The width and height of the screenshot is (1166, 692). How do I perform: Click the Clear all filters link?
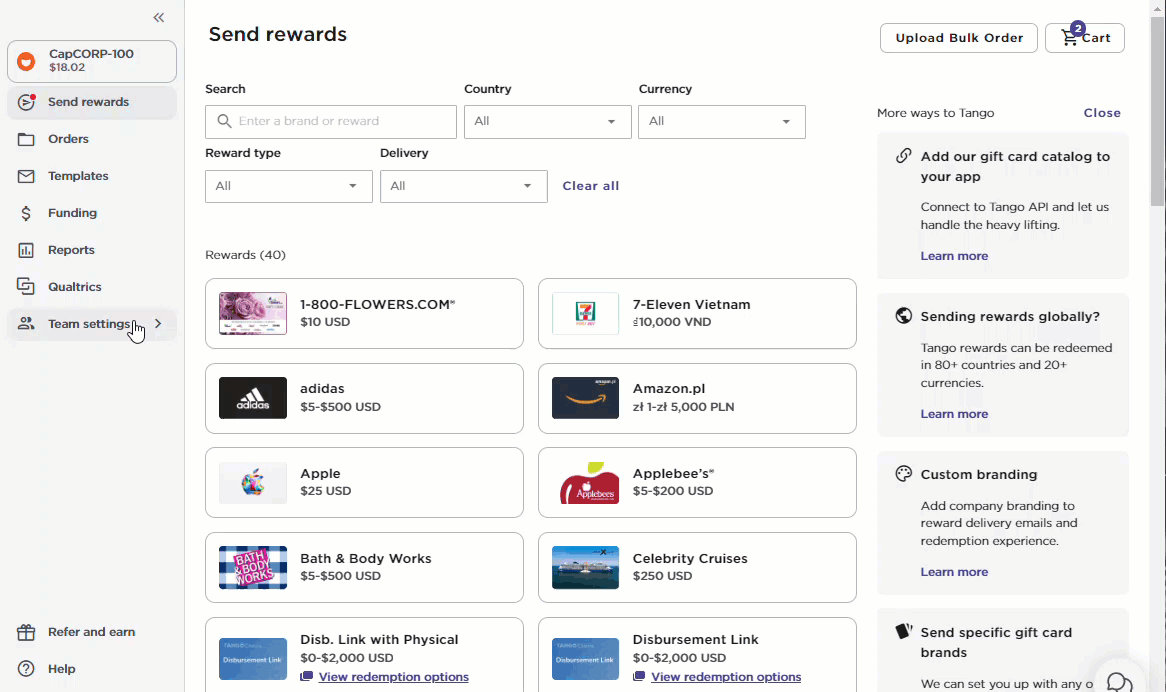(590, 186)
